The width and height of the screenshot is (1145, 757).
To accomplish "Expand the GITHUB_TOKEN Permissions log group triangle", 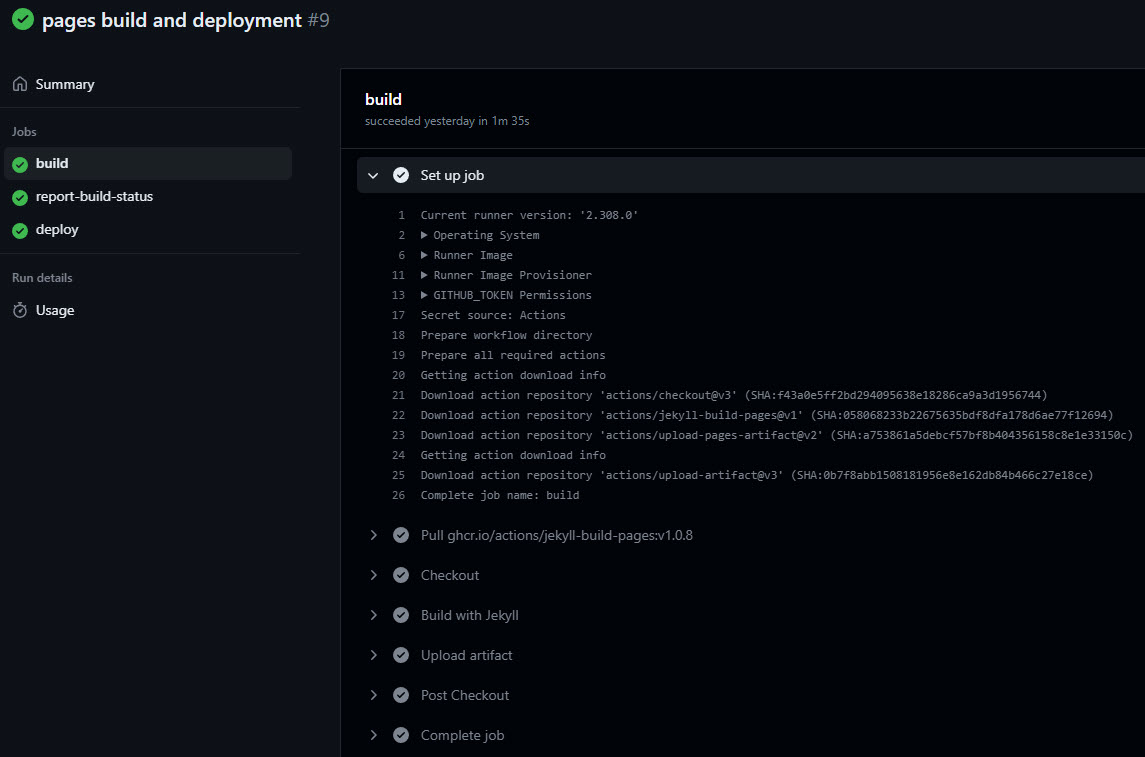I will [424, 295].
